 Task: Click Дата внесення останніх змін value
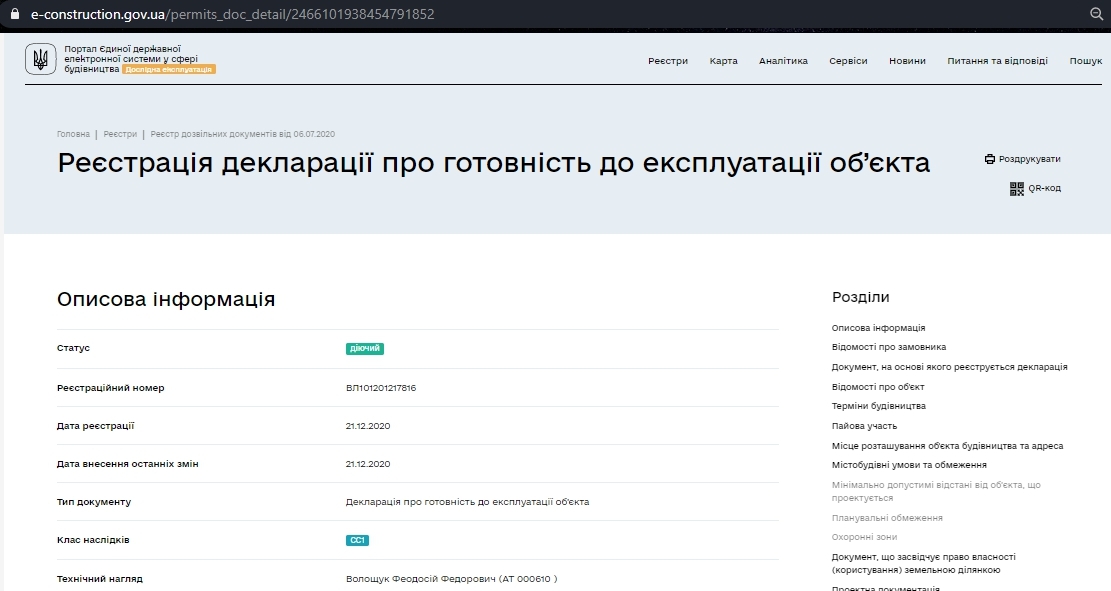pyautogui.click(x=368, y=463)
